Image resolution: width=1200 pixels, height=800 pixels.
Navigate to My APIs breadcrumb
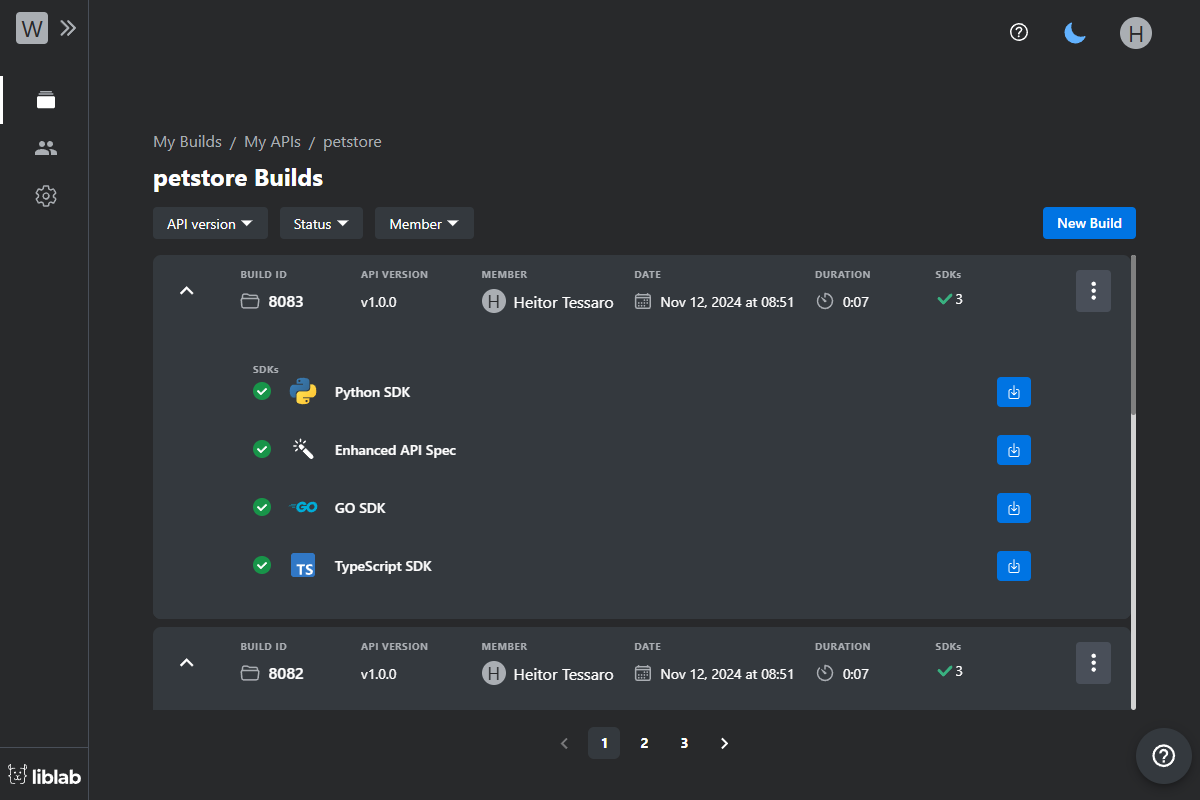[272, 141]
